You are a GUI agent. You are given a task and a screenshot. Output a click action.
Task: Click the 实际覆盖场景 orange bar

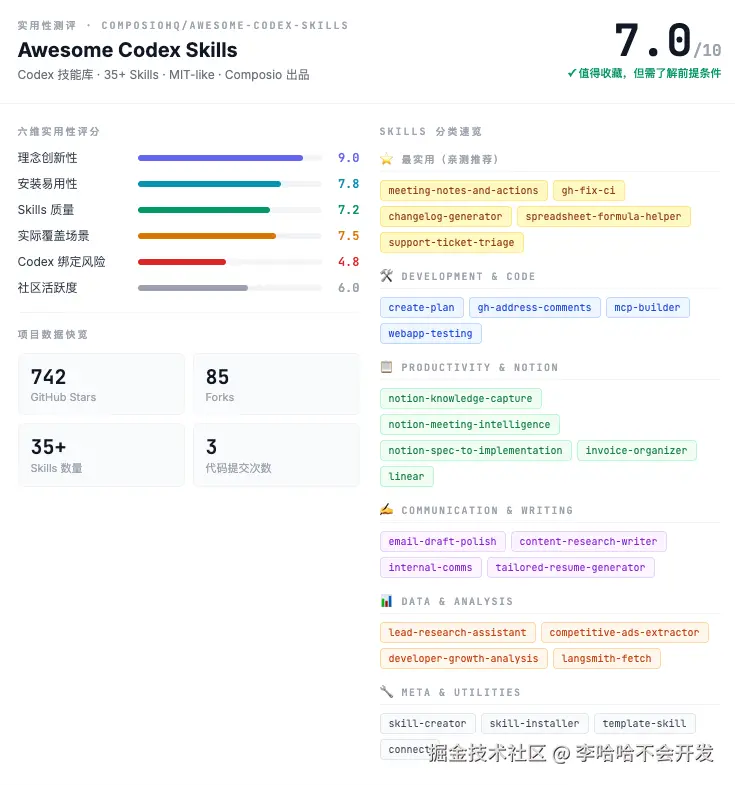click(207, 236)
